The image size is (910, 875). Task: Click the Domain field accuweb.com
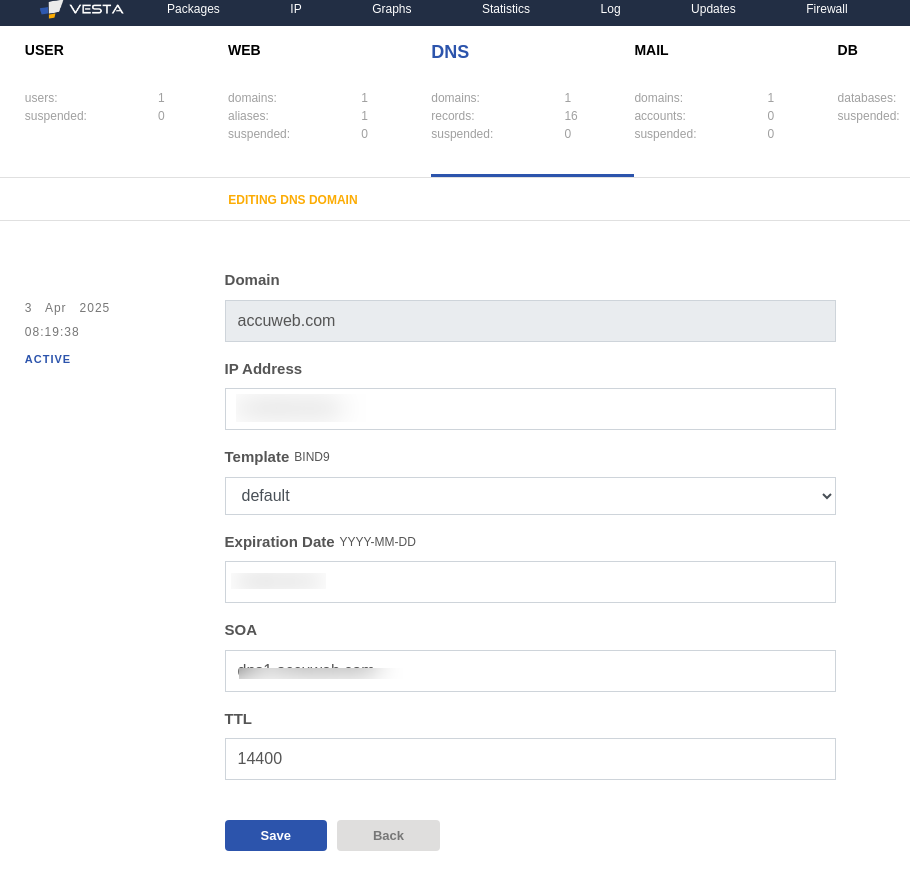coord(530,321)
